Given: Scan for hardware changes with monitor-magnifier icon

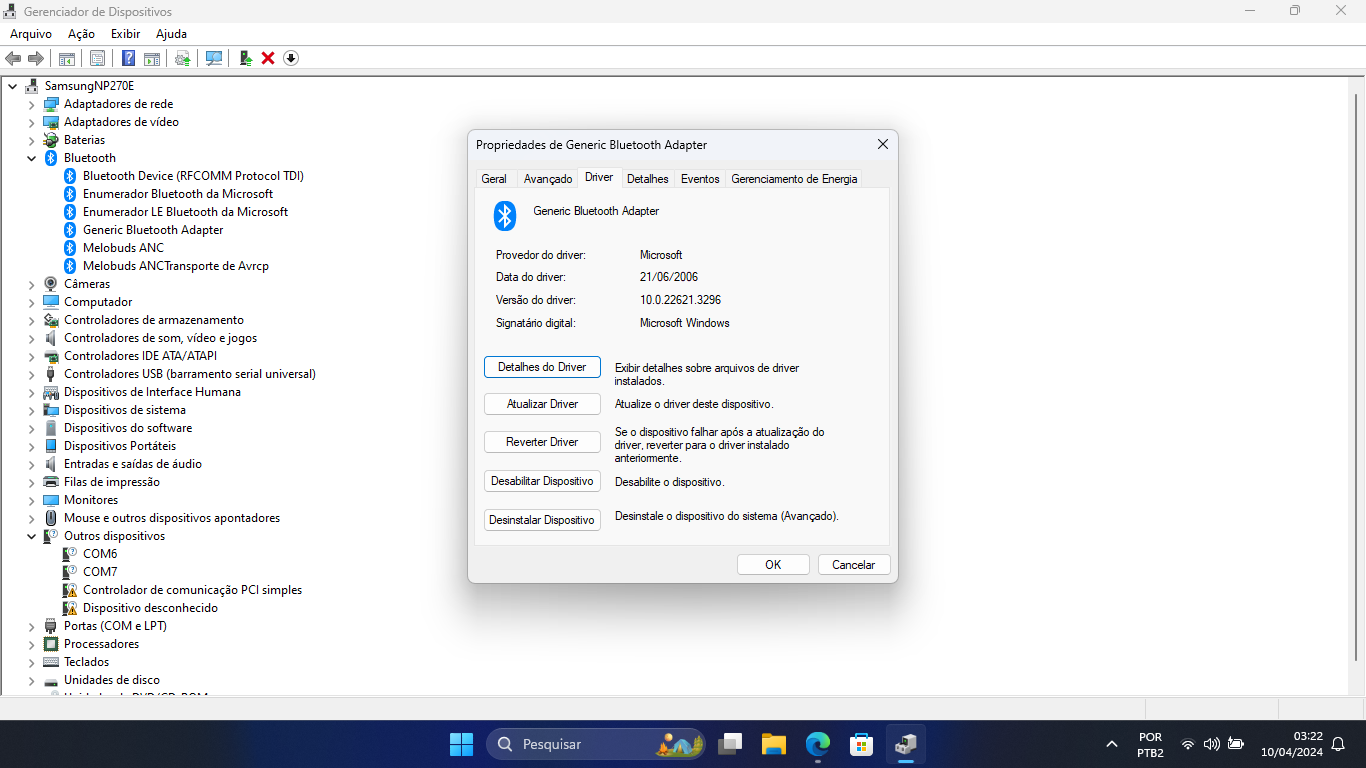Looking at the screenshot, I should click(x=214, y=58).
